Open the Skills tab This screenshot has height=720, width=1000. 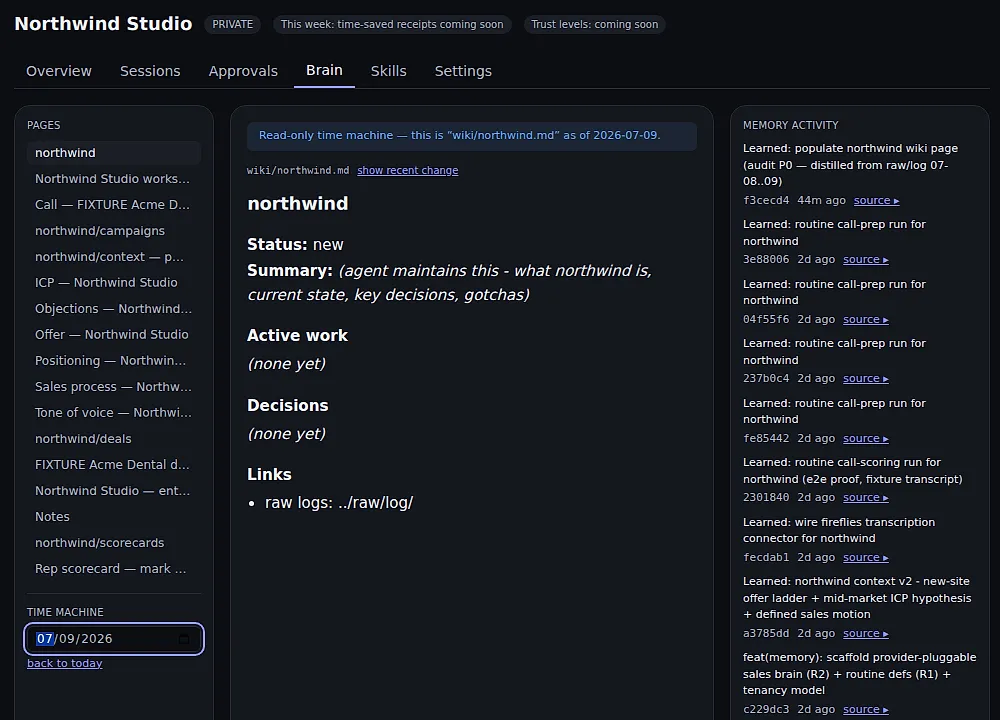388,71
